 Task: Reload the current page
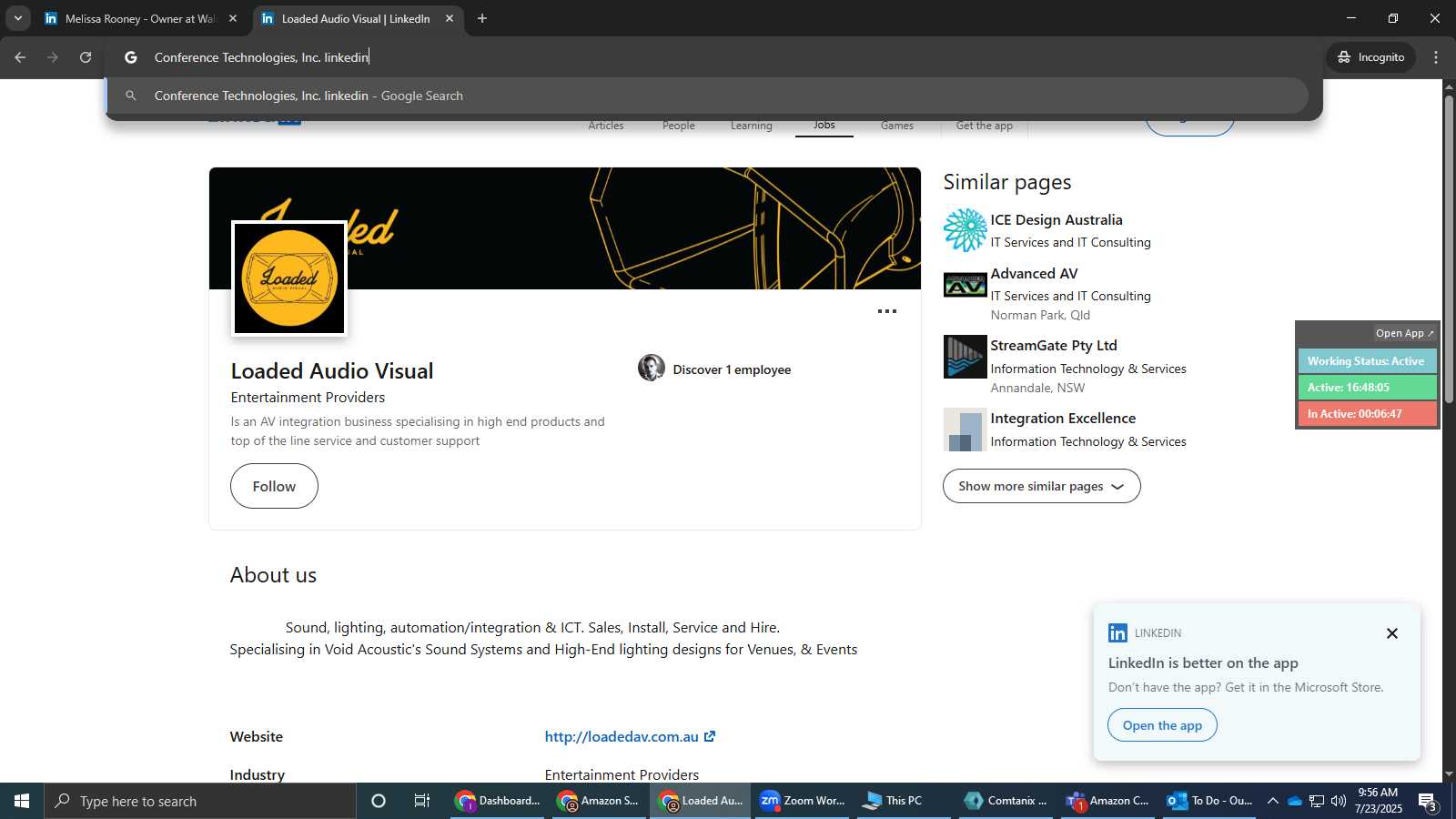tap(86, 57)
